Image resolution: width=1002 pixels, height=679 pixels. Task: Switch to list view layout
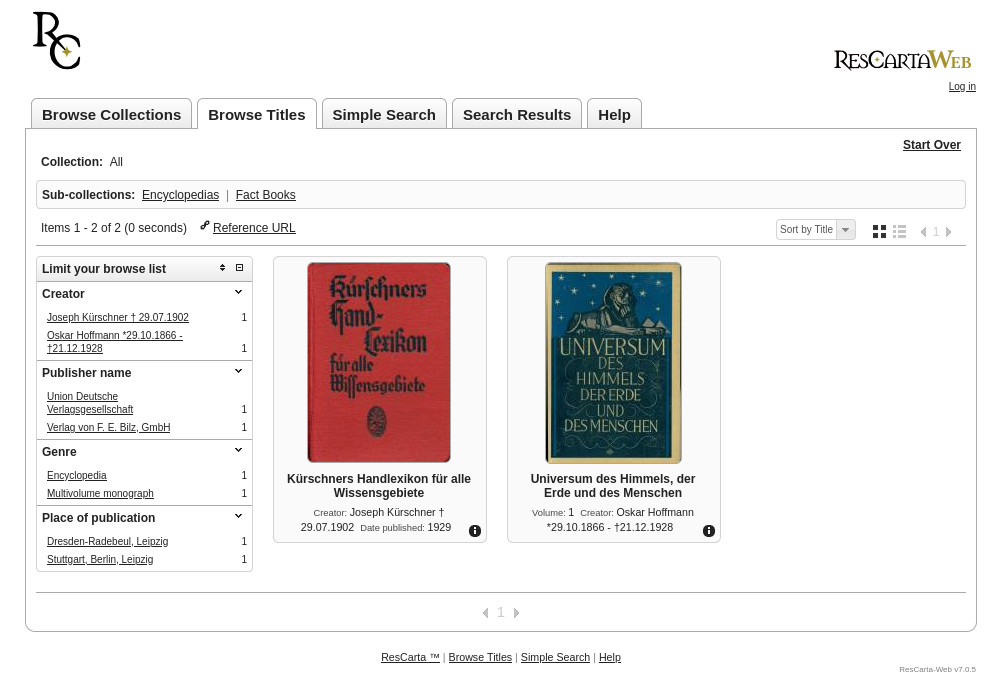tap(900, 231)
